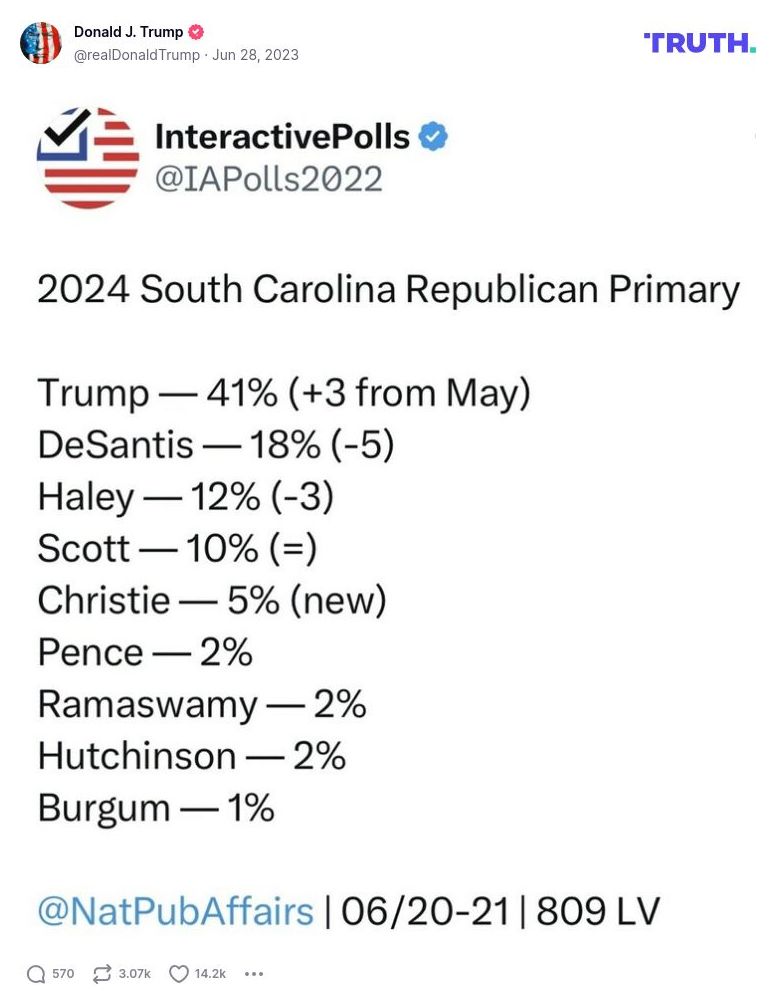
Task: Click the @IAPolls2022 handle
Action: click(x=268, y=179)
